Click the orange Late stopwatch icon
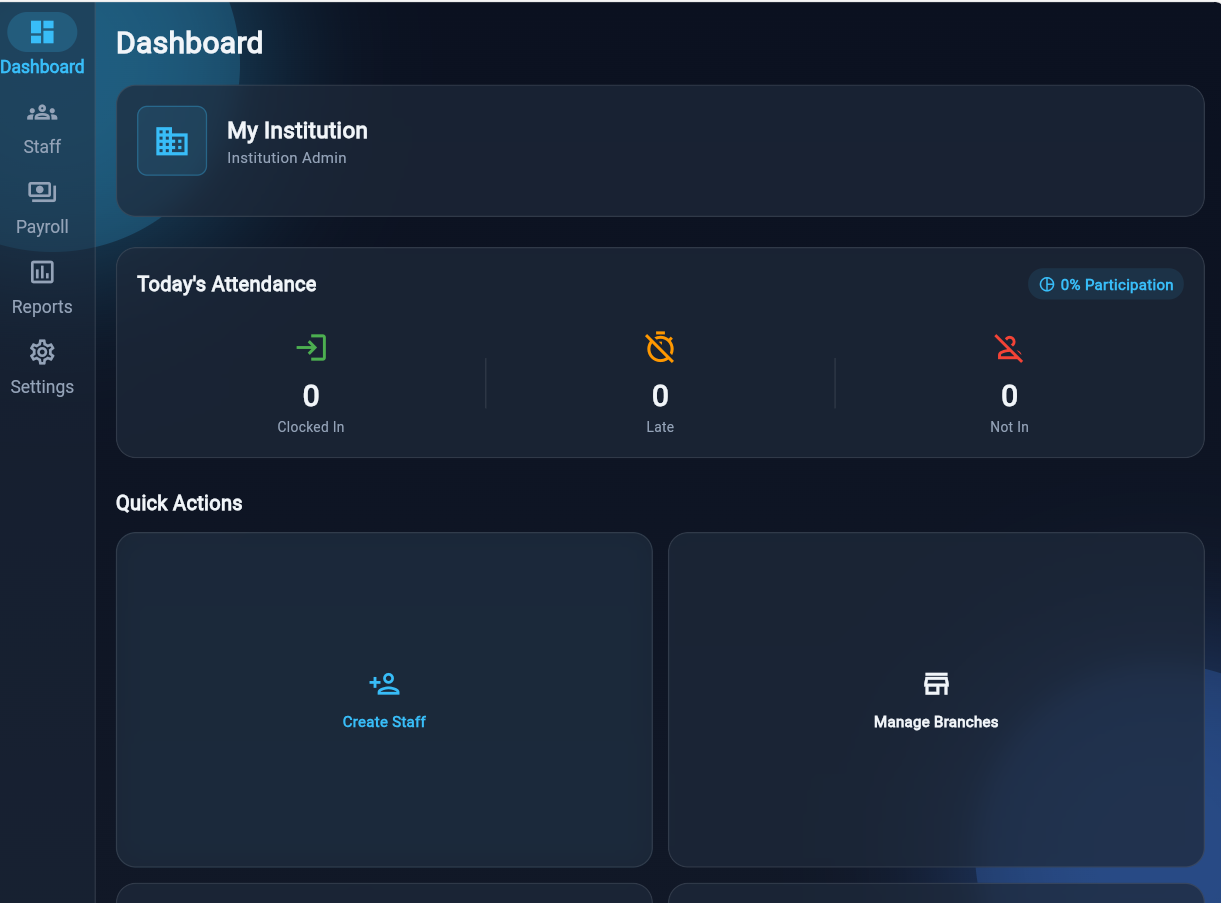 pyautogui.click(x=659, y=347)
